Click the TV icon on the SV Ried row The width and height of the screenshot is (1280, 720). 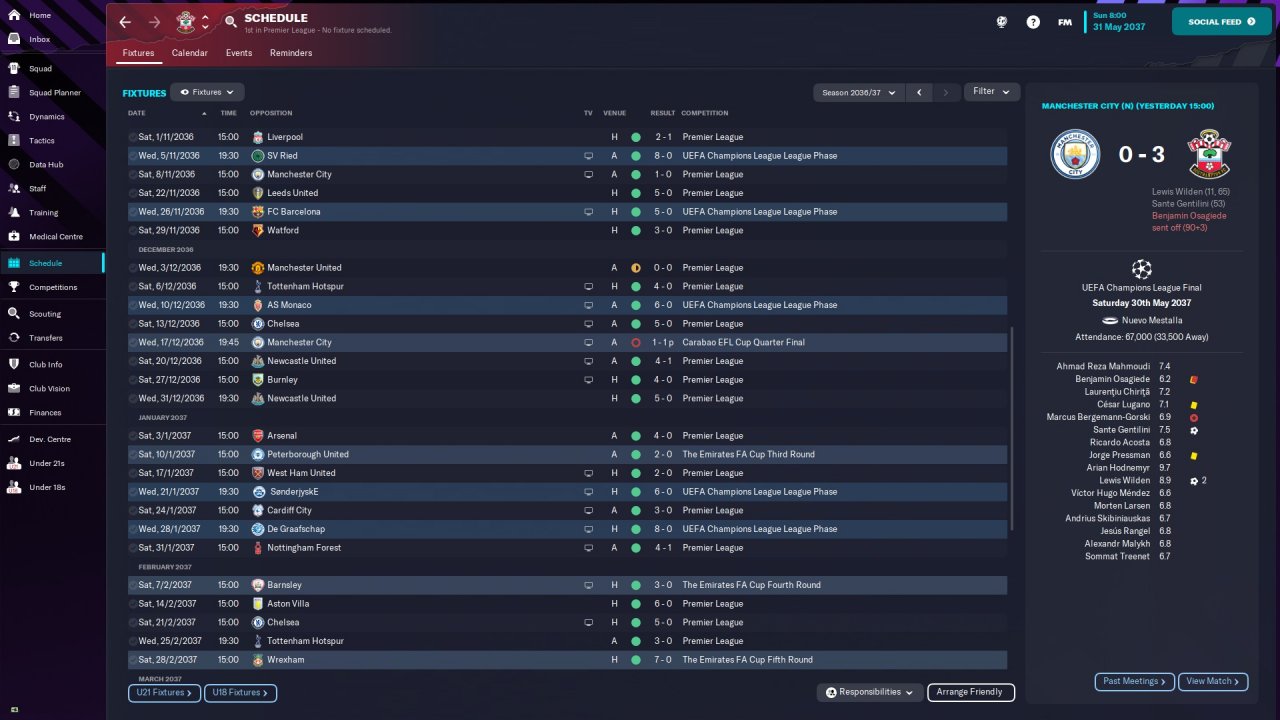[589, 156]
